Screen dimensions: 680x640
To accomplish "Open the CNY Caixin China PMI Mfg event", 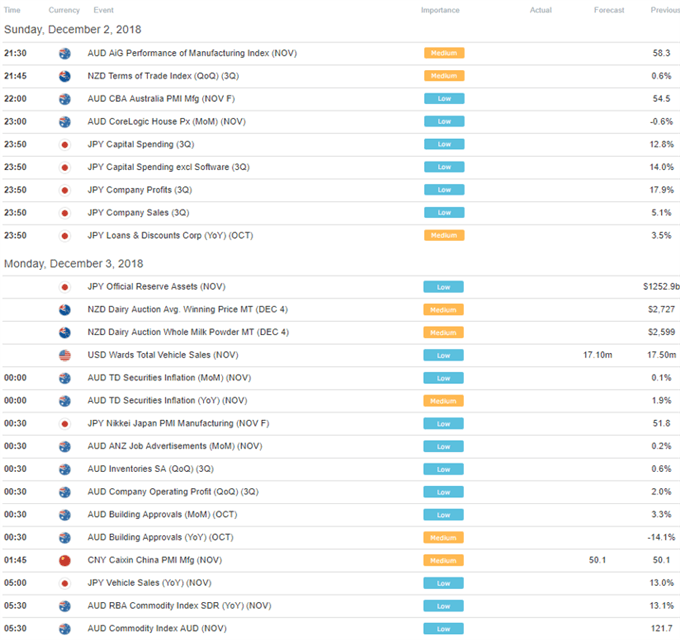I will [154, 560].
